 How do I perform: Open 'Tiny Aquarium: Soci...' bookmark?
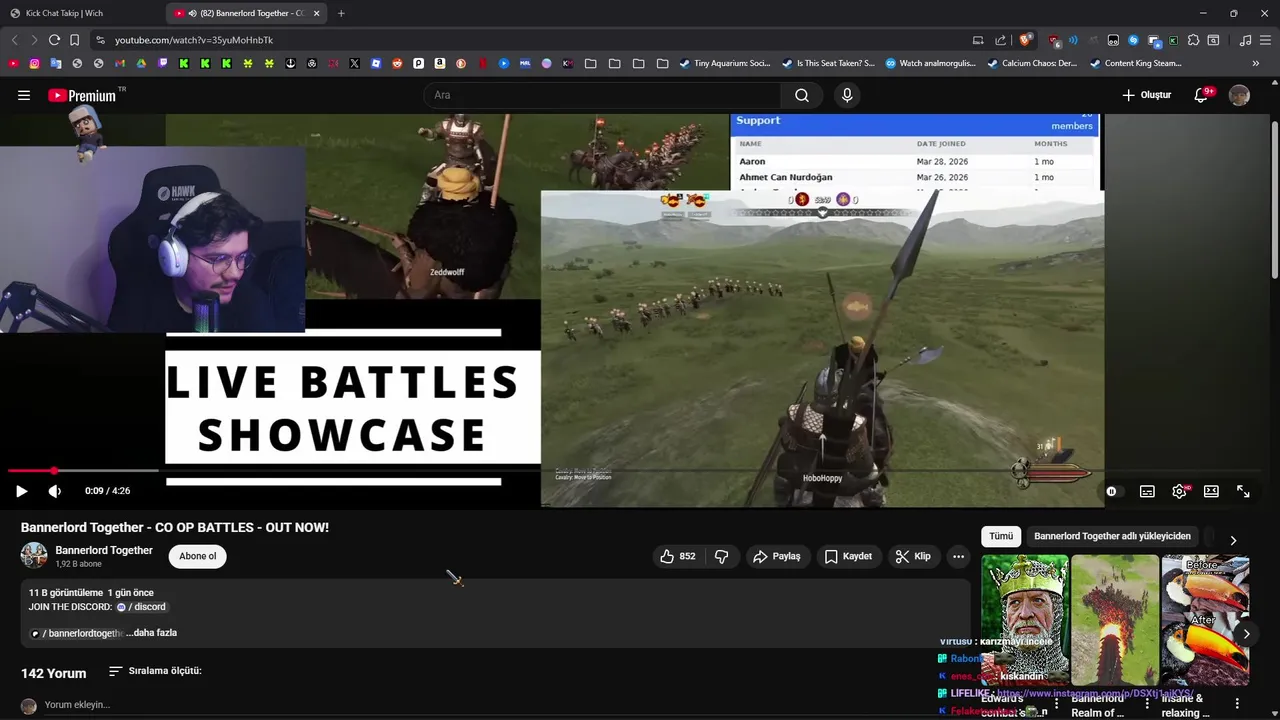[x=724, y=63]
